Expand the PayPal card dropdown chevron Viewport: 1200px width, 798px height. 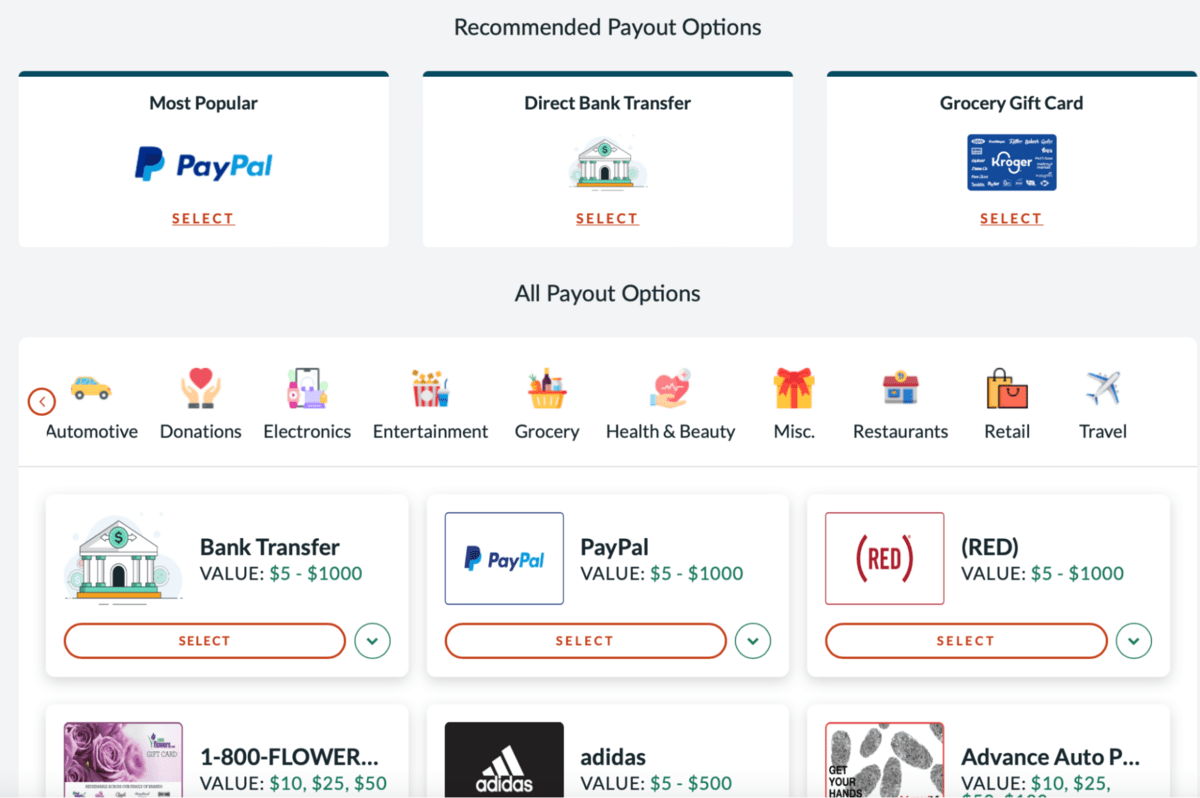pyautogui.click(x=753, y=641)
